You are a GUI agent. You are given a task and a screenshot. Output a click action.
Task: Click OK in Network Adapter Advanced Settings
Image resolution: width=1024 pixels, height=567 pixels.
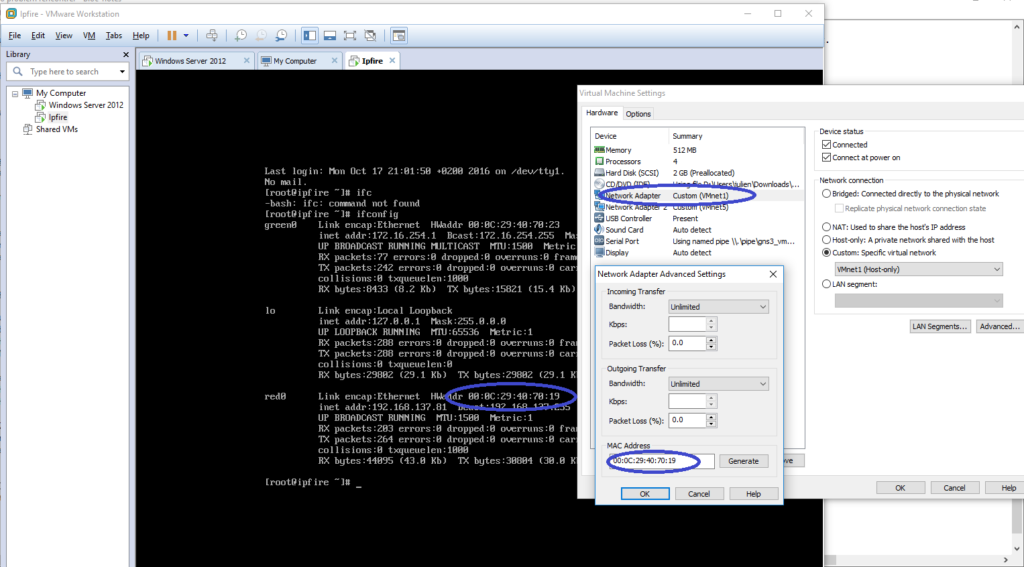pos(645,494)
